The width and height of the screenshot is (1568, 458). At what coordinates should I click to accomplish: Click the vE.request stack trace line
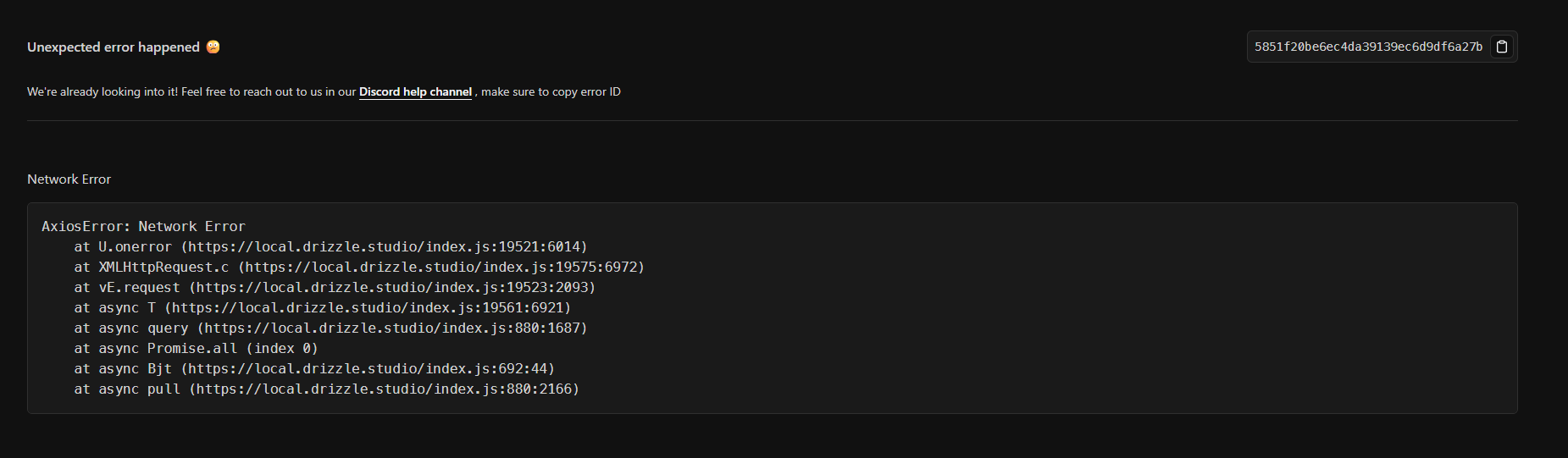pos(335,288)
